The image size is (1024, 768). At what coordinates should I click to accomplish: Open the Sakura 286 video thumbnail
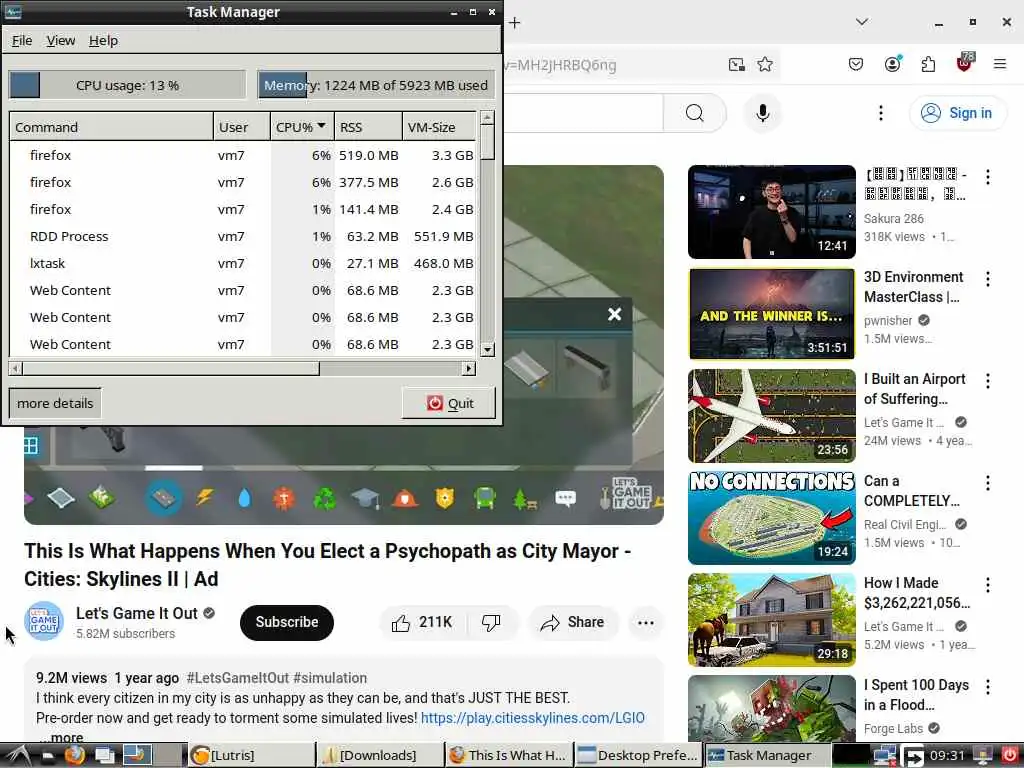click(772, 212)
